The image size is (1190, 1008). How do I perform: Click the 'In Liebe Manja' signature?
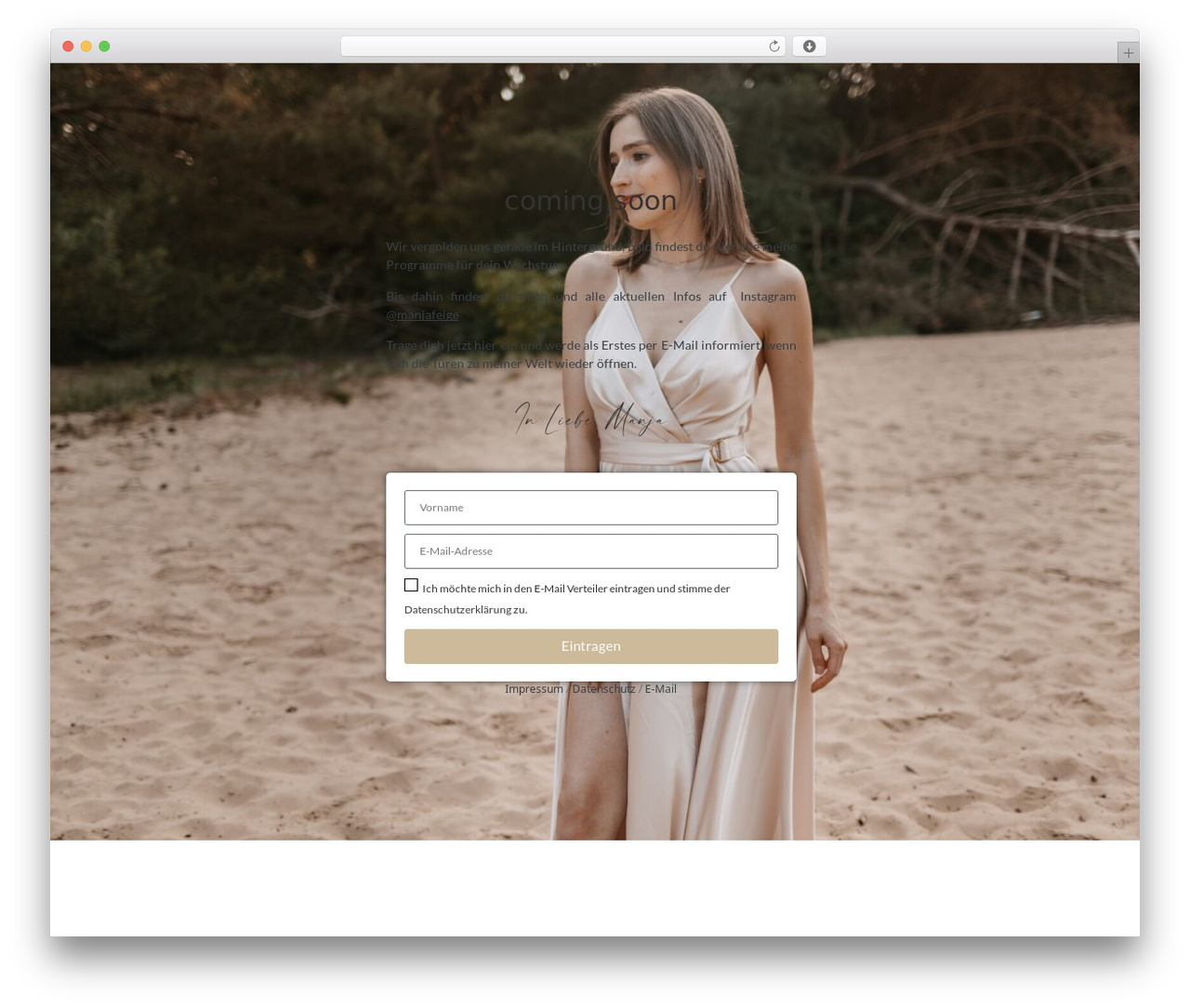click(590, 418)
